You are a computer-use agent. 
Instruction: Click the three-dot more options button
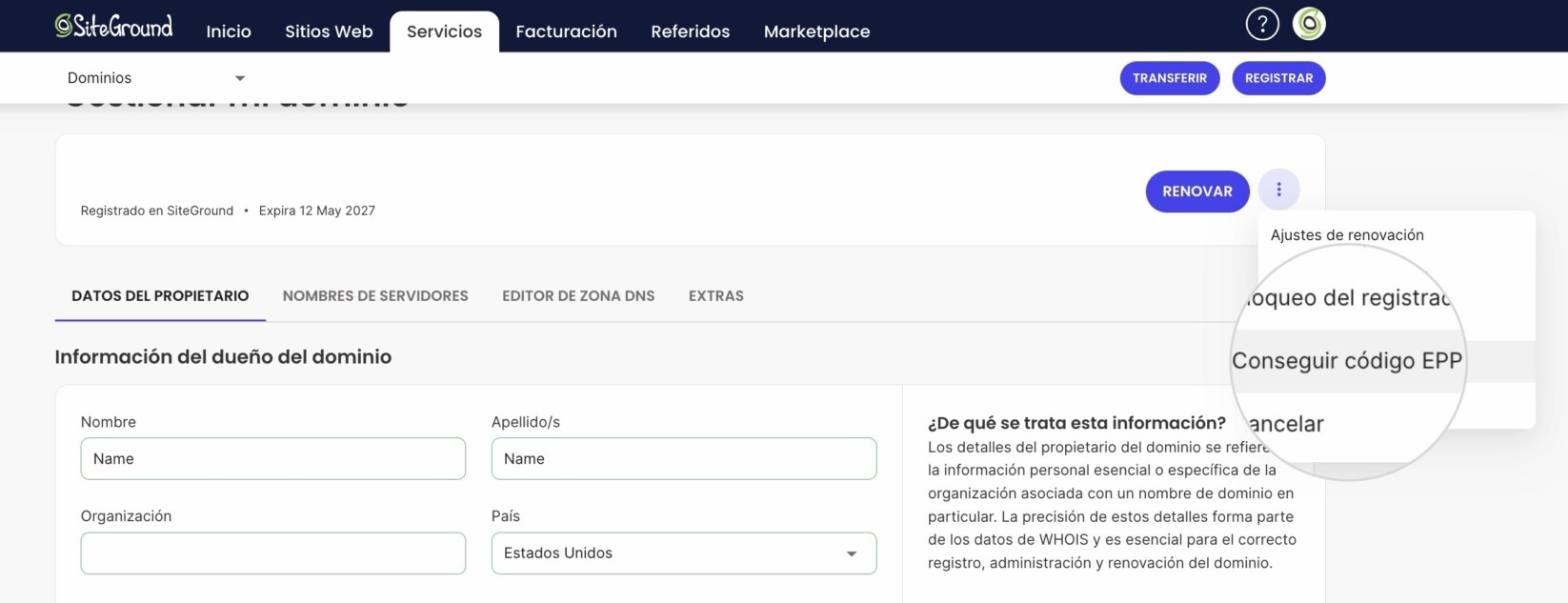click(1278, 191)
